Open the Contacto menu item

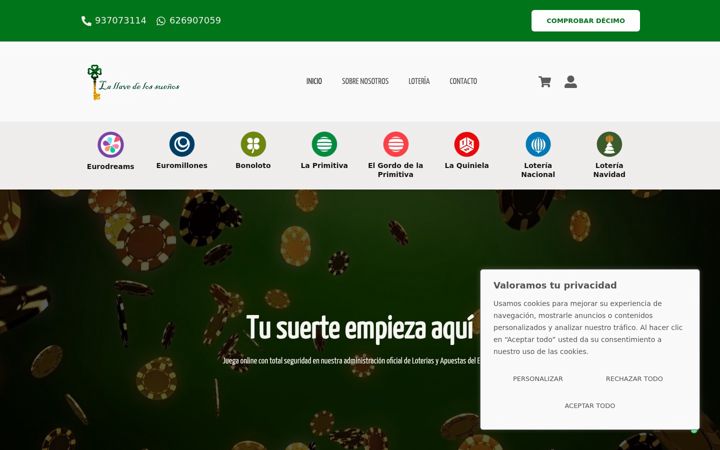pyautogui.click(x=463, y=81)
